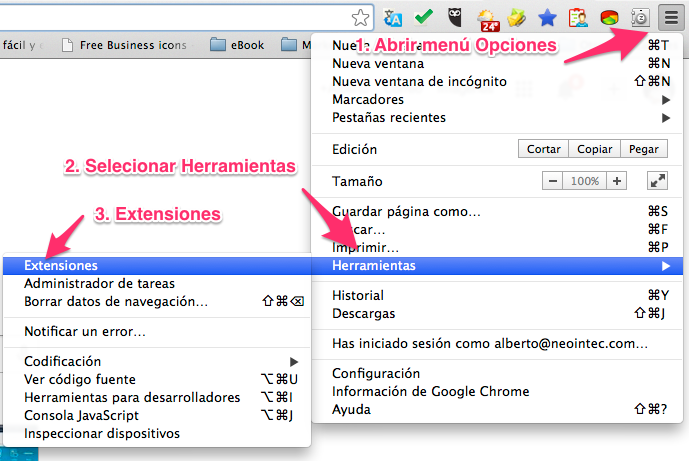Image resolution: width=689 pixels, height=461 pixels.
Task: Select Nueva ventana de incógnito
Action: (x=497, y=82)
